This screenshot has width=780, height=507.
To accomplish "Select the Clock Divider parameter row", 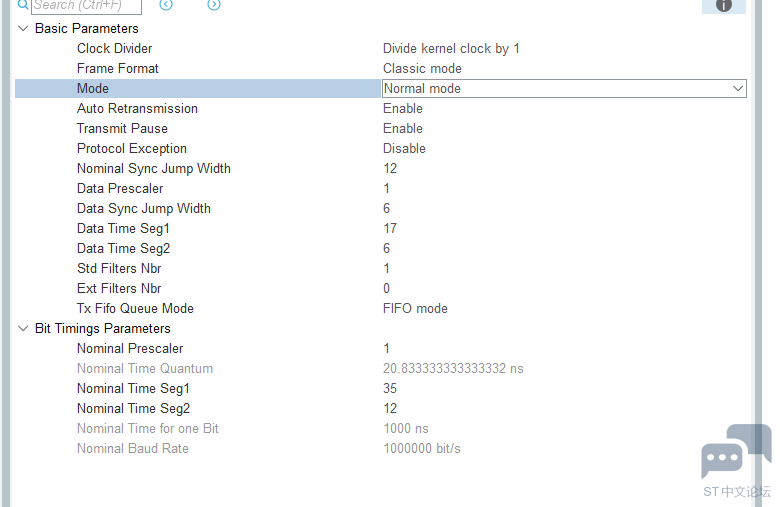I will (381, 48).
